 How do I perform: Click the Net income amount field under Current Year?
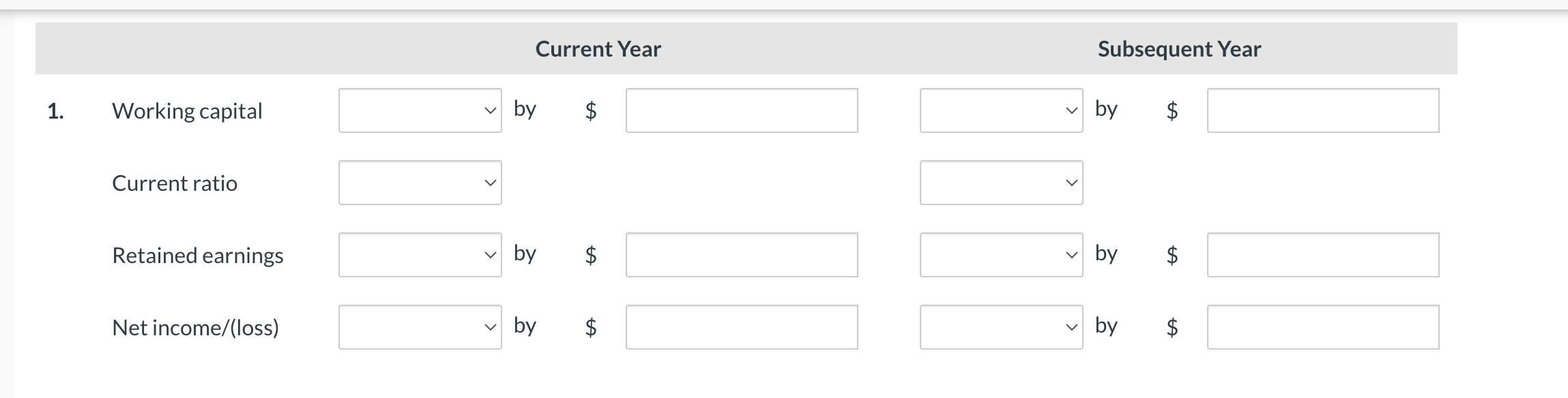point(741,326)
